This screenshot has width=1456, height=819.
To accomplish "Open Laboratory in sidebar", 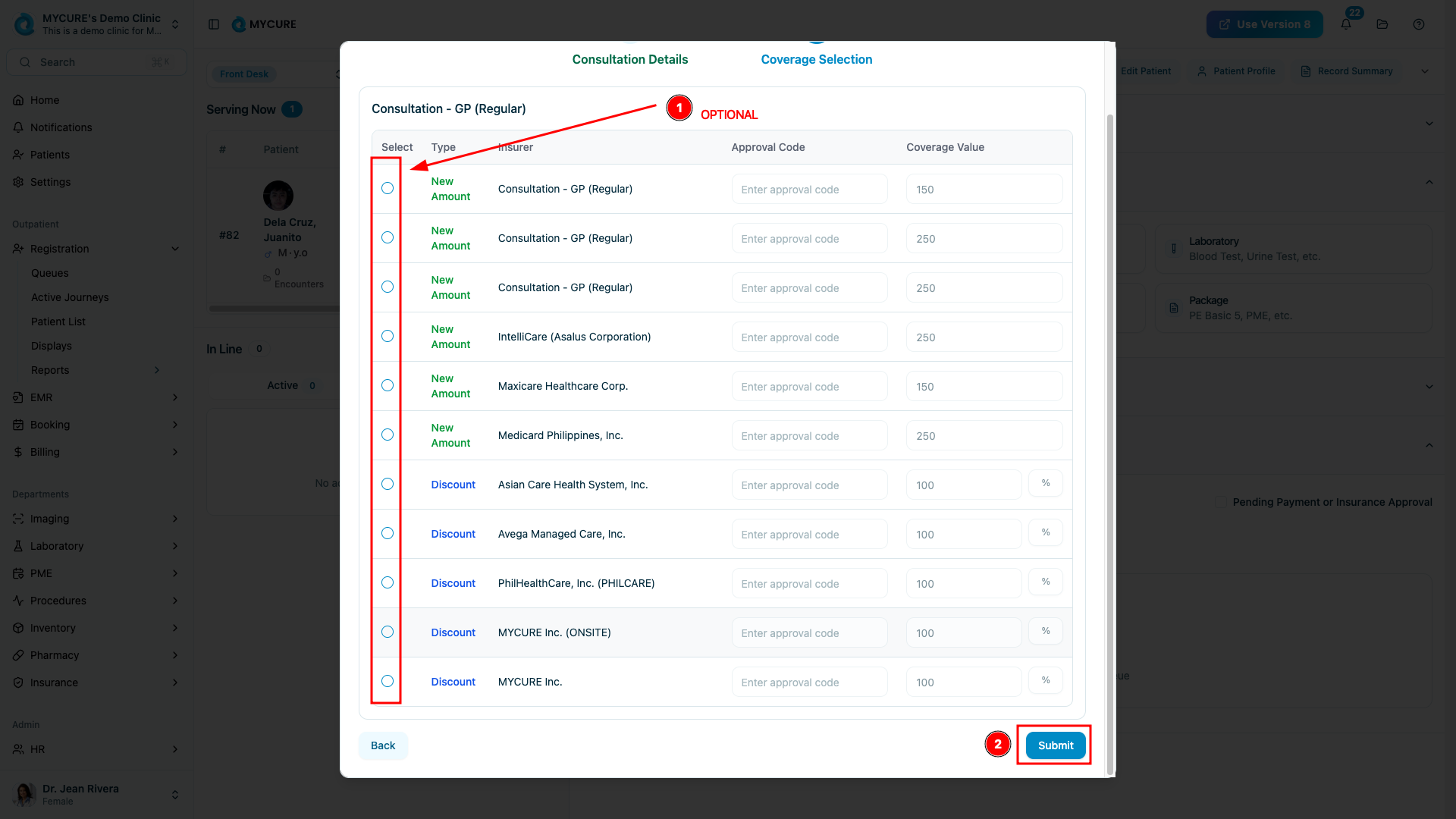I will coord(57,546).
